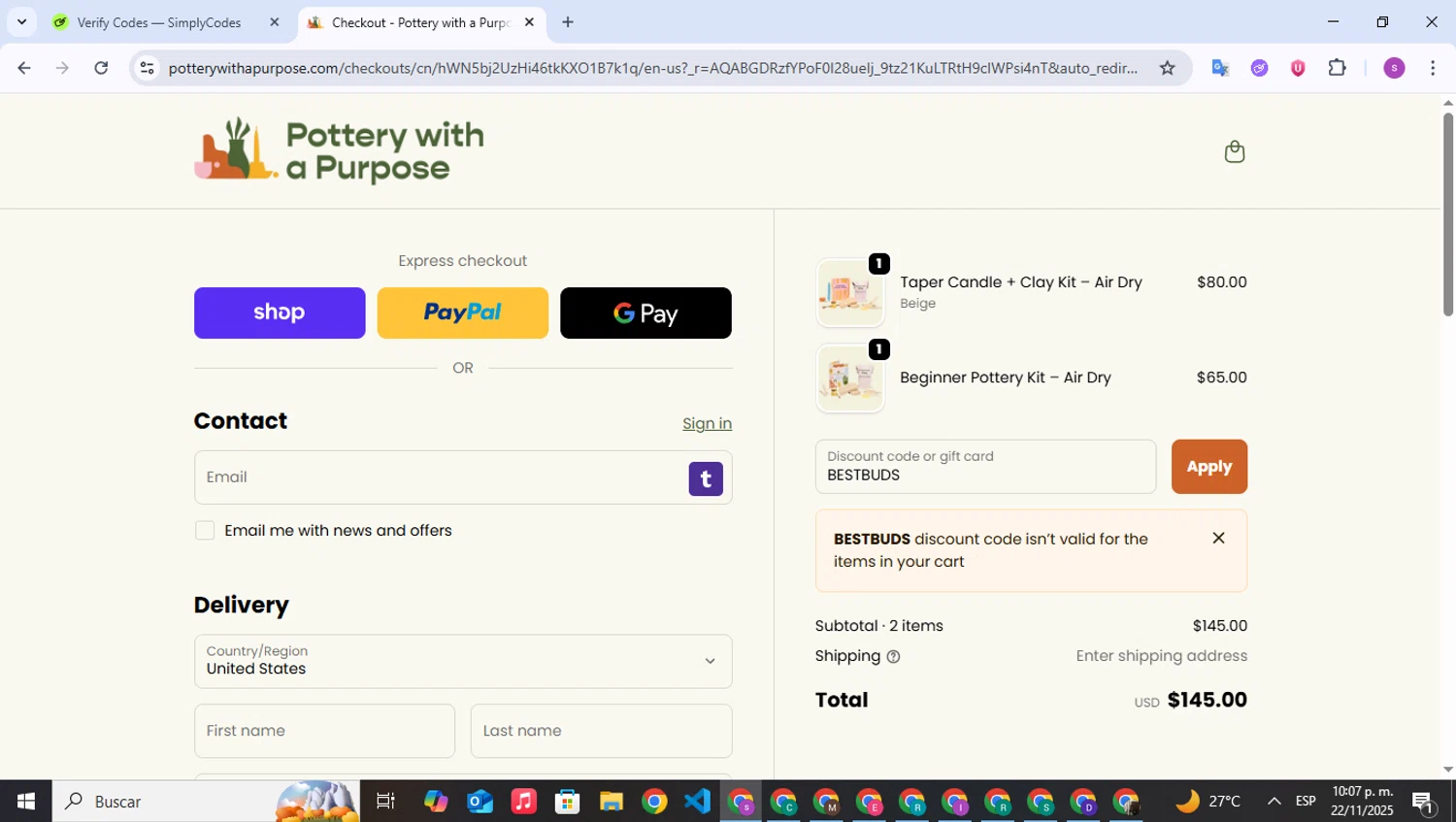1456x822 pixels.
Task: Open File Explorer from the taskbar
Action: point(611,801)
